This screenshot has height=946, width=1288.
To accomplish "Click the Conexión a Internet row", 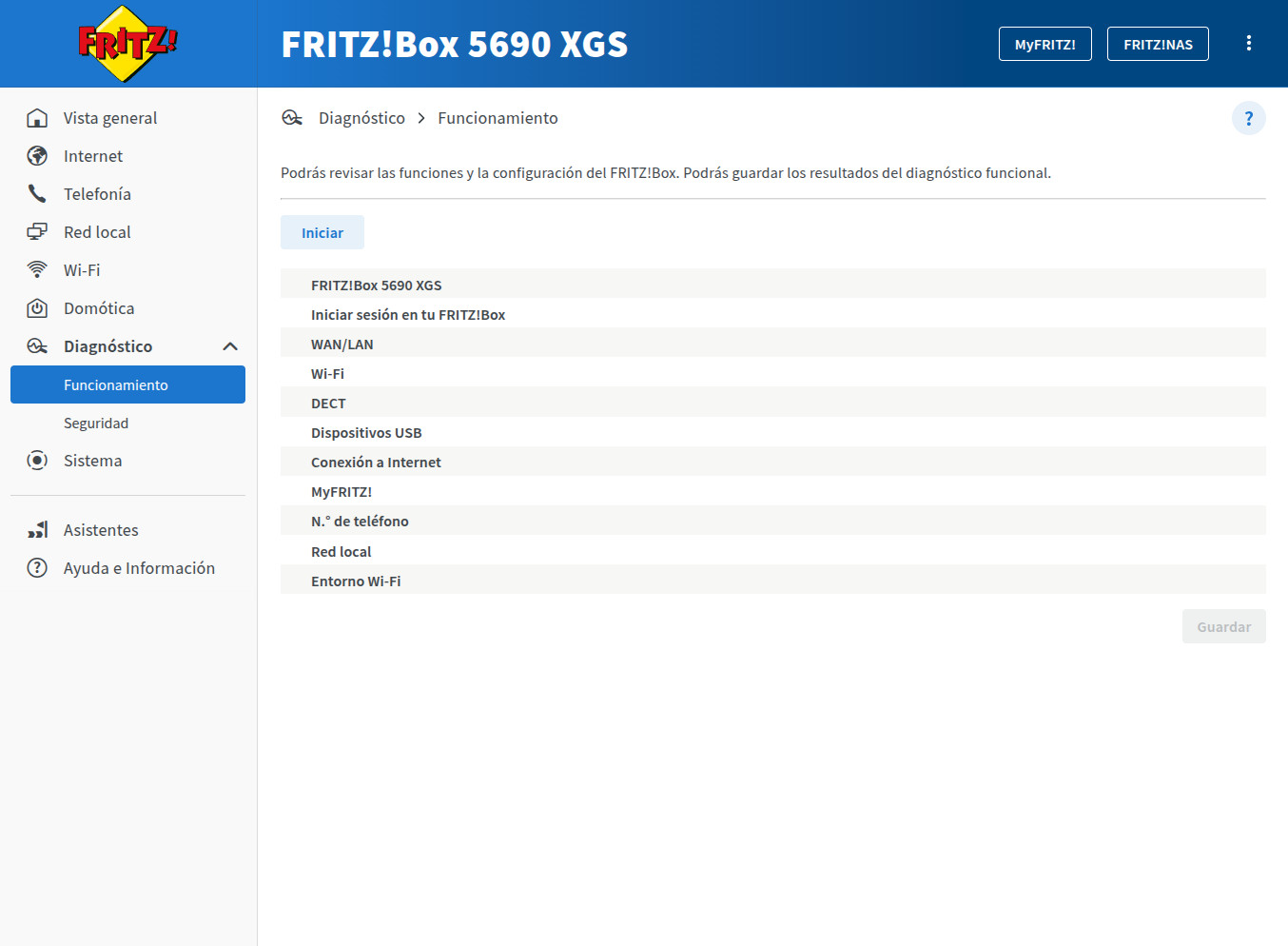I will (x=772, y=462).
